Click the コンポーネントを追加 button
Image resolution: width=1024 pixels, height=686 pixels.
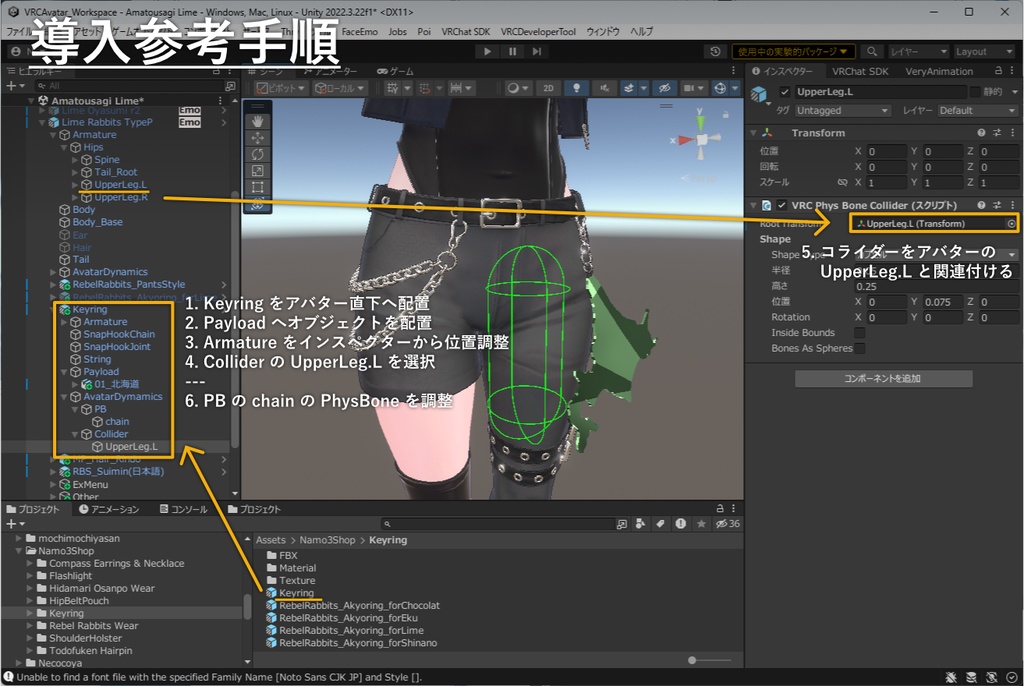click(x=882, y=377)
